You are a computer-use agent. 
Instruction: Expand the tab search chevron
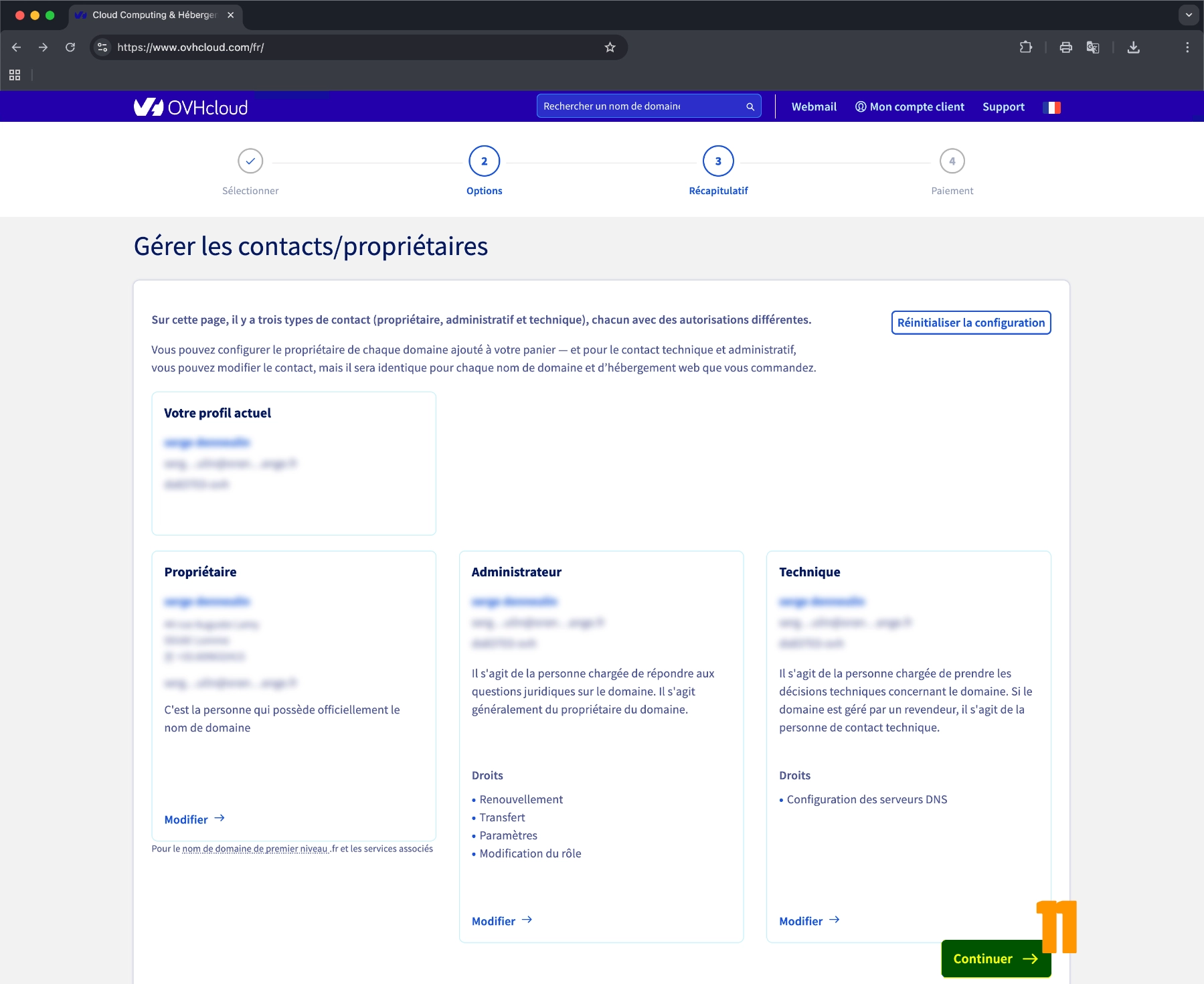click(1189, 15)
